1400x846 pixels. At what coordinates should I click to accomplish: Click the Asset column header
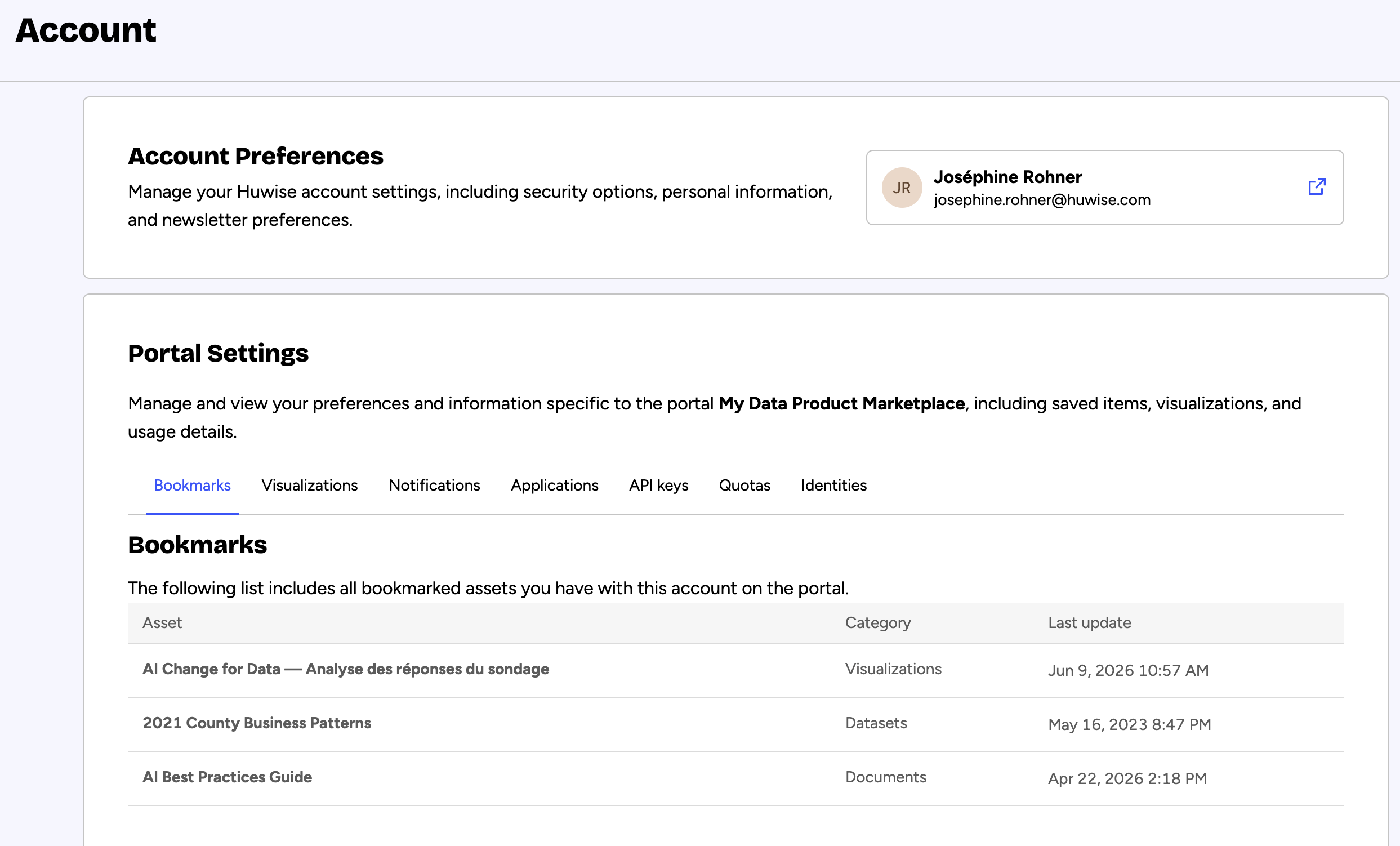(x=162, y=623)
